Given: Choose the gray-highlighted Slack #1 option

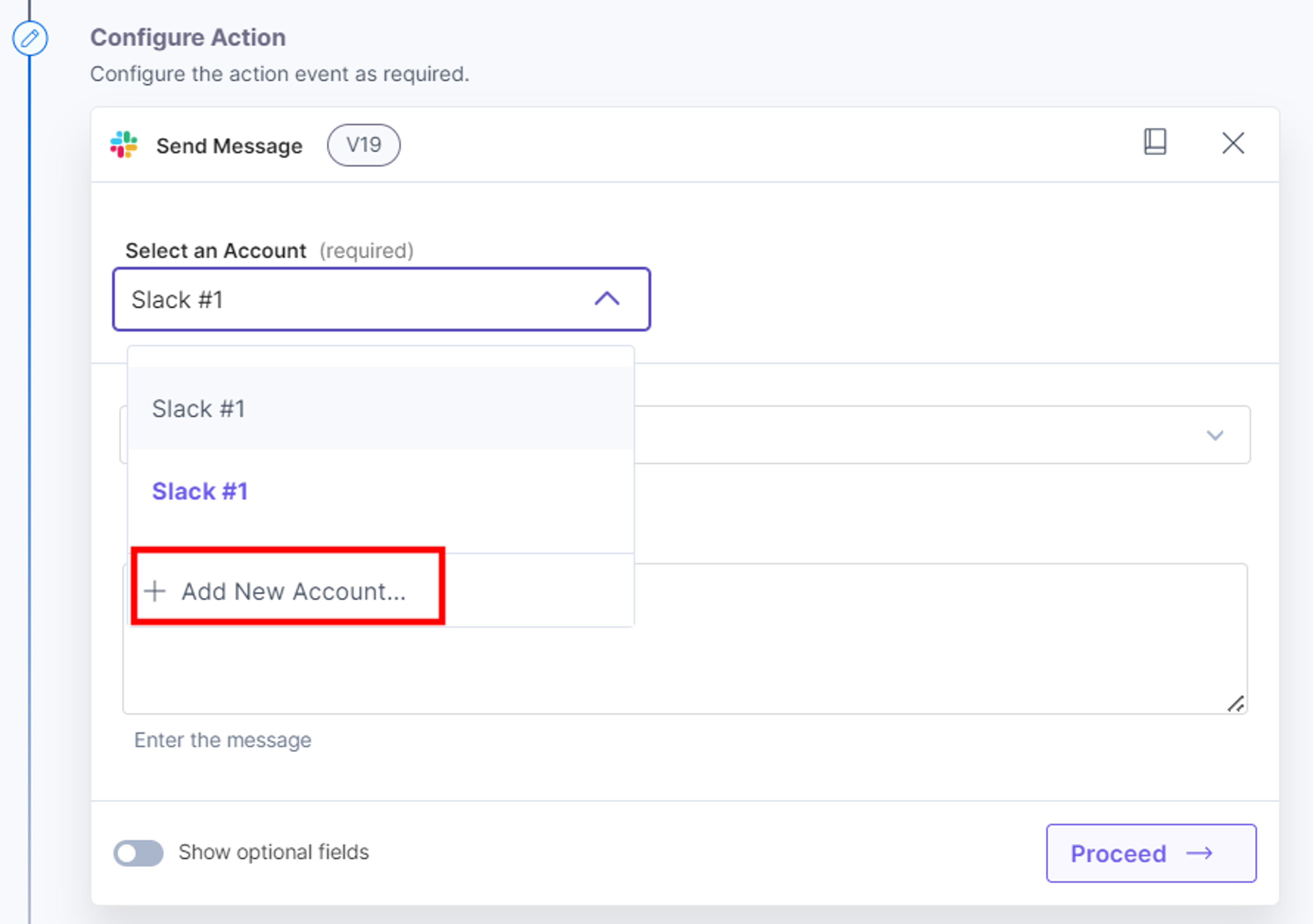Looking at the screenshot, I should [x=381, y=409].
